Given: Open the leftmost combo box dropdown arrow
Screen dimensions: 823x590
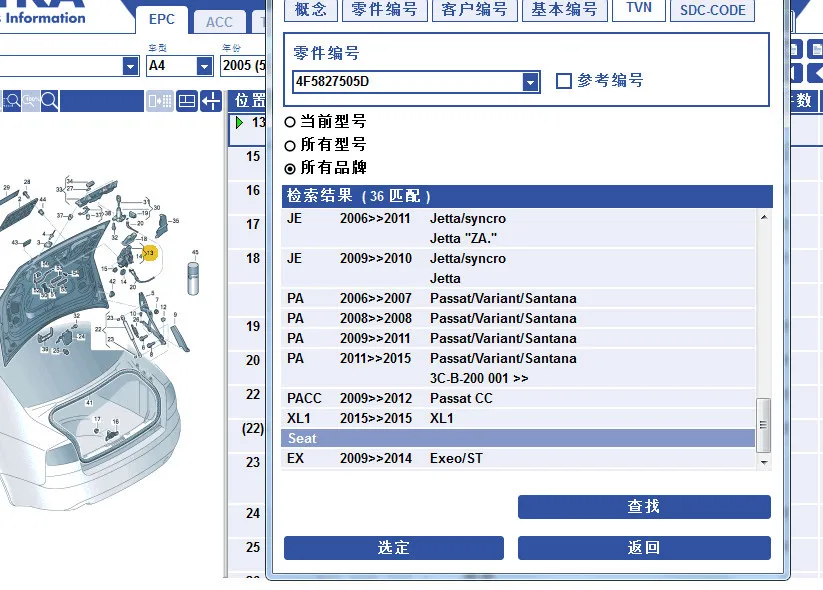Looking at the screenshot, I should [x=130, y=66].
